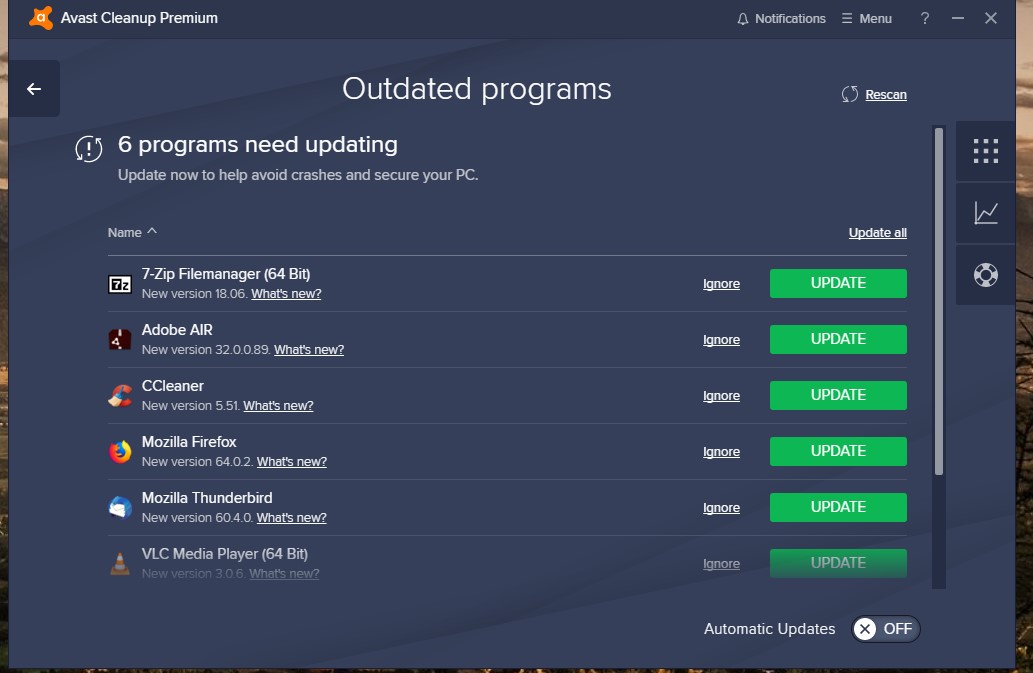
Task: Click the CCleaner program icon
Action: pyautogui.click(x=120, y=396)
